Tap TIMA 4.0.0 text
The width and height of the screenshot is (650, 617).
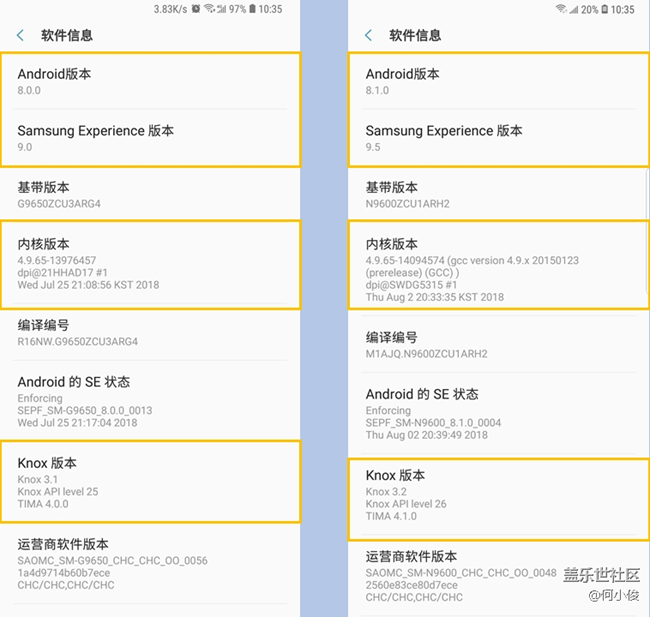pyautogui.click(x=43, y=504)
